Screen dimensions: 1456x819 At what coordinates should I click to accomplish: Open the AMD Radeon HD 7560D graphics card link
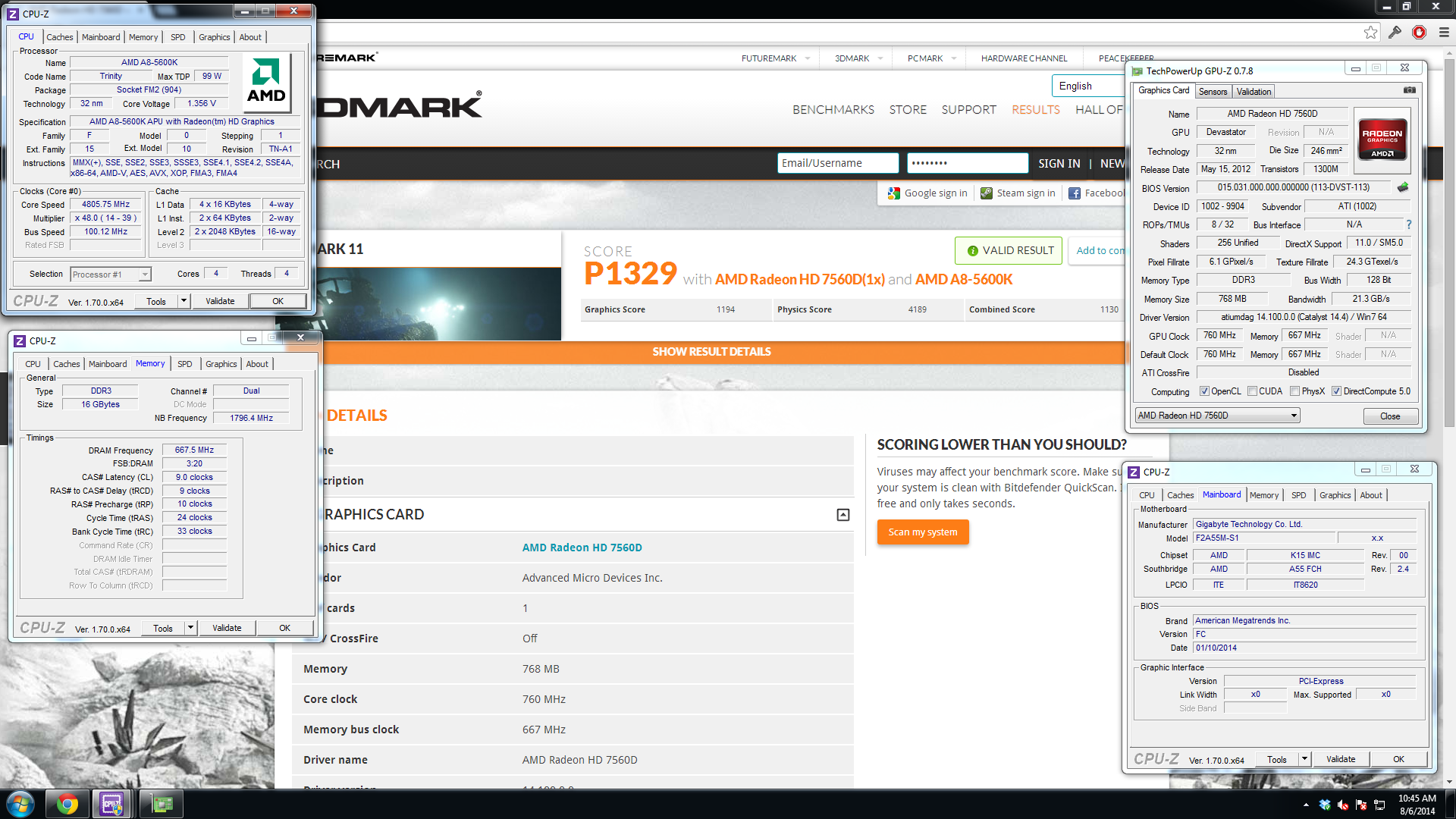[582, 548]
